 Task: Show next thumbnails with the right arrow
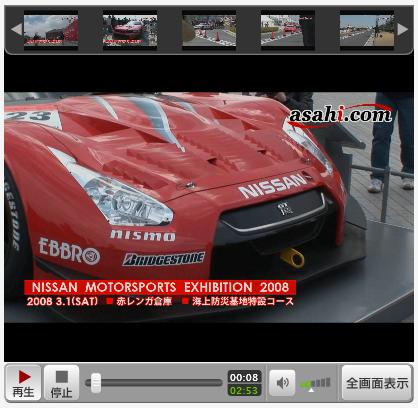(x=402, y=29)
